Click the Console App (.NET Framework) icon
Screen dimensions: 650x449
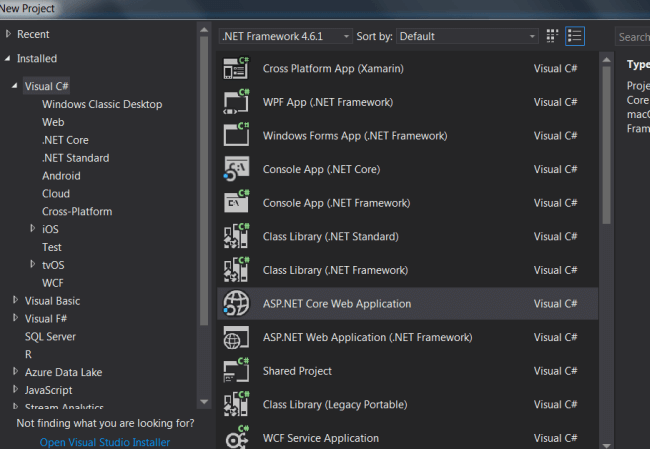click(236, 203)
